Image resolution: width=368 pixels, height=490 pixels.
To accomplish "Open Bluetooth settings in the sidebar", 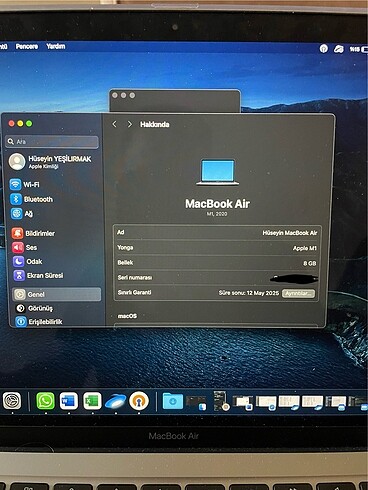I will pos(32,199).
